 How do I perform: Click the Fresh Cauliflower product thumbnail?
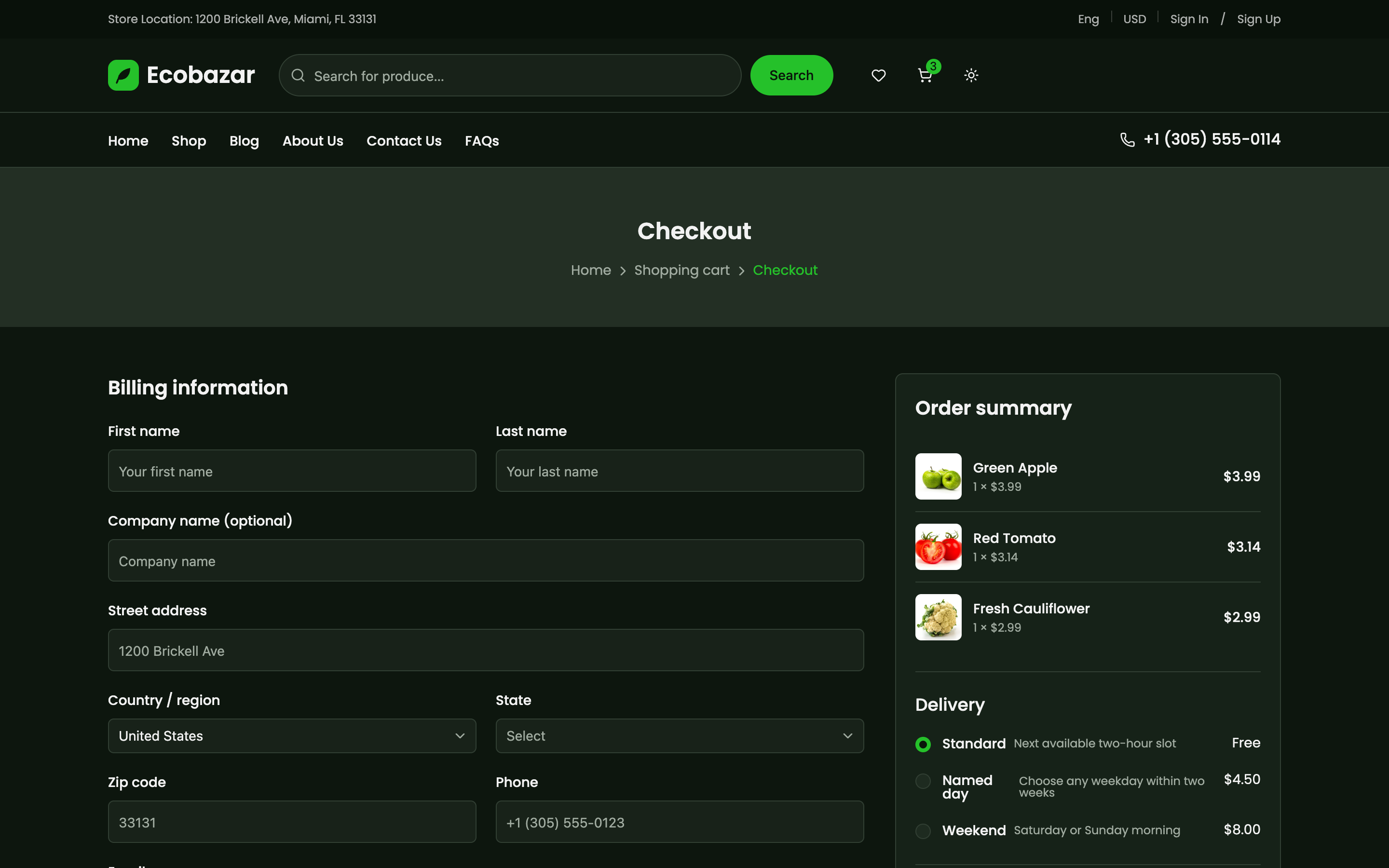coord(938,617)
